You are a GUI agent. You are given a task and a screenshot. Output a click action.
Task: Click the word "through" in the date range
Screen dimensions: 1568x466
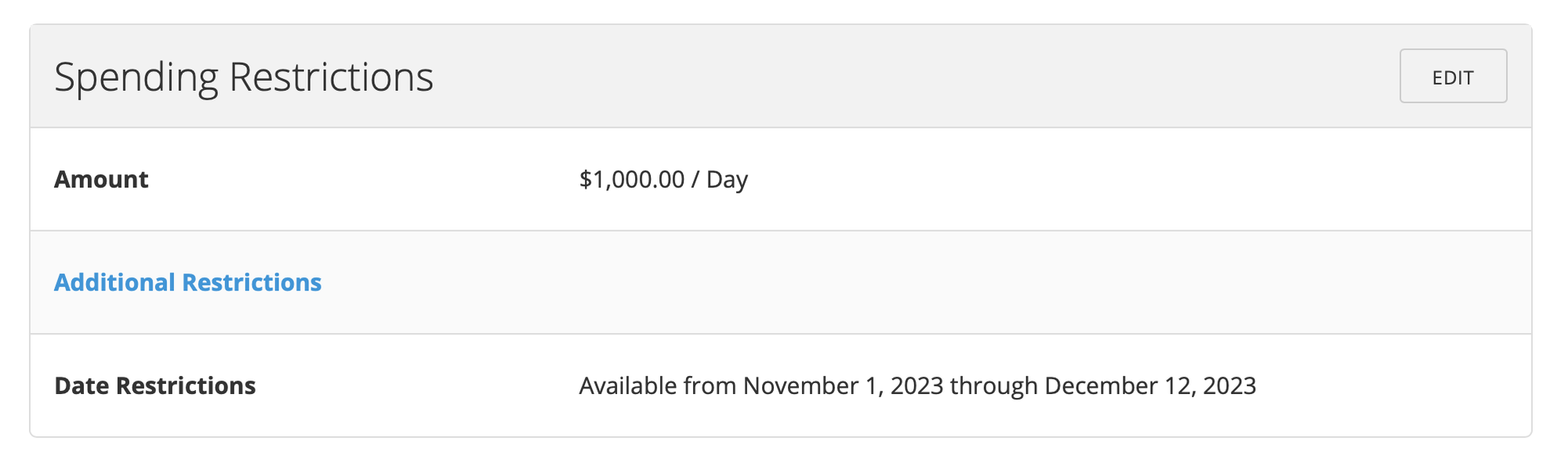(x=994, y=385)
